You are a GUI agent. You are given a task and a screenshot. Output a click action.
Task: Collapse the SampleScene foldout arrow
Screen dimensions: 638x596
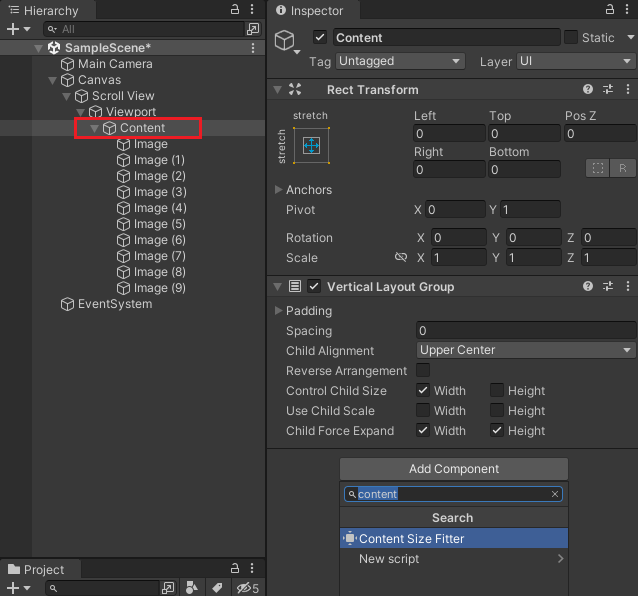(x=39, y=48)
